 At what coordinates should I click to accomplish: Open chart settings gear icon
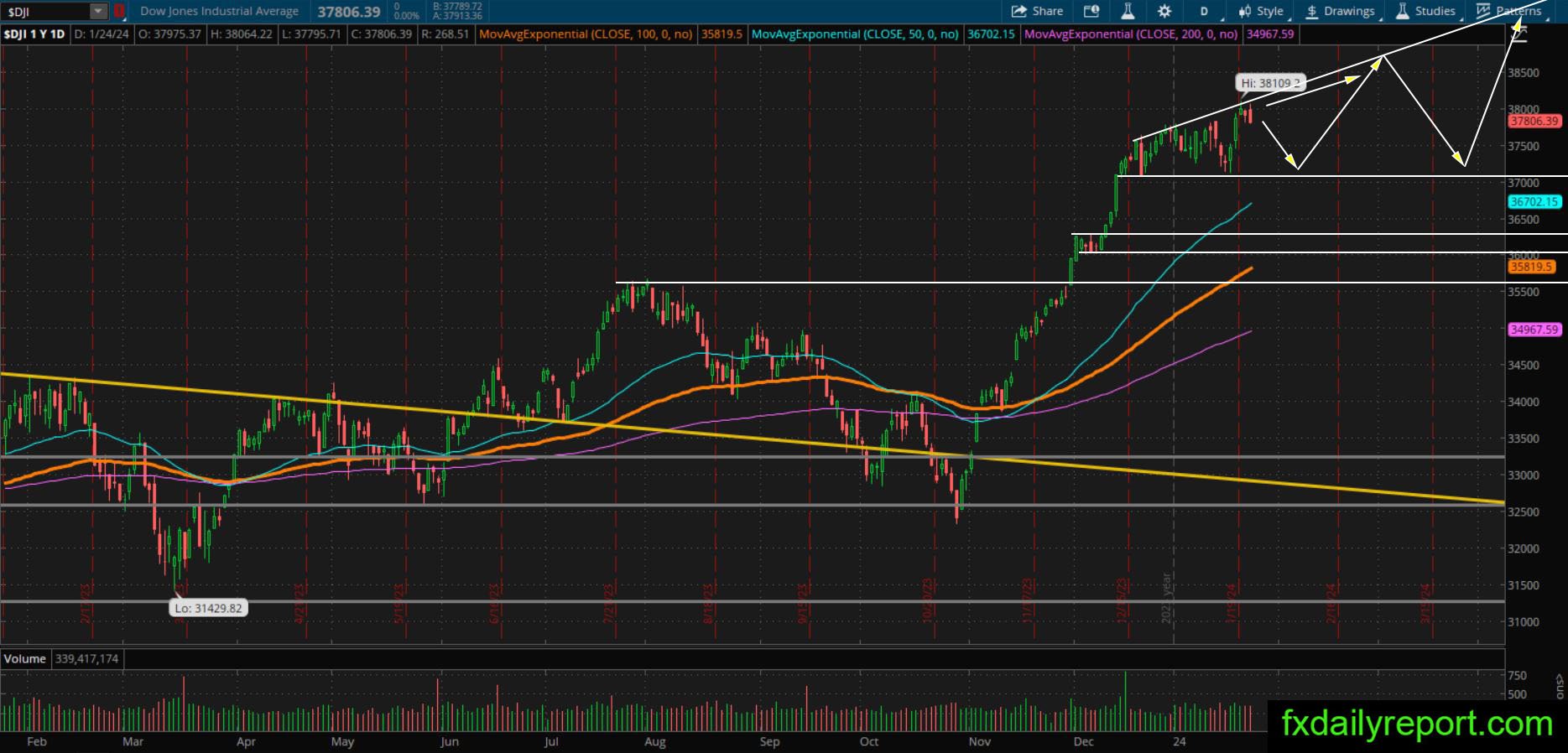[x=1164, y=11]
